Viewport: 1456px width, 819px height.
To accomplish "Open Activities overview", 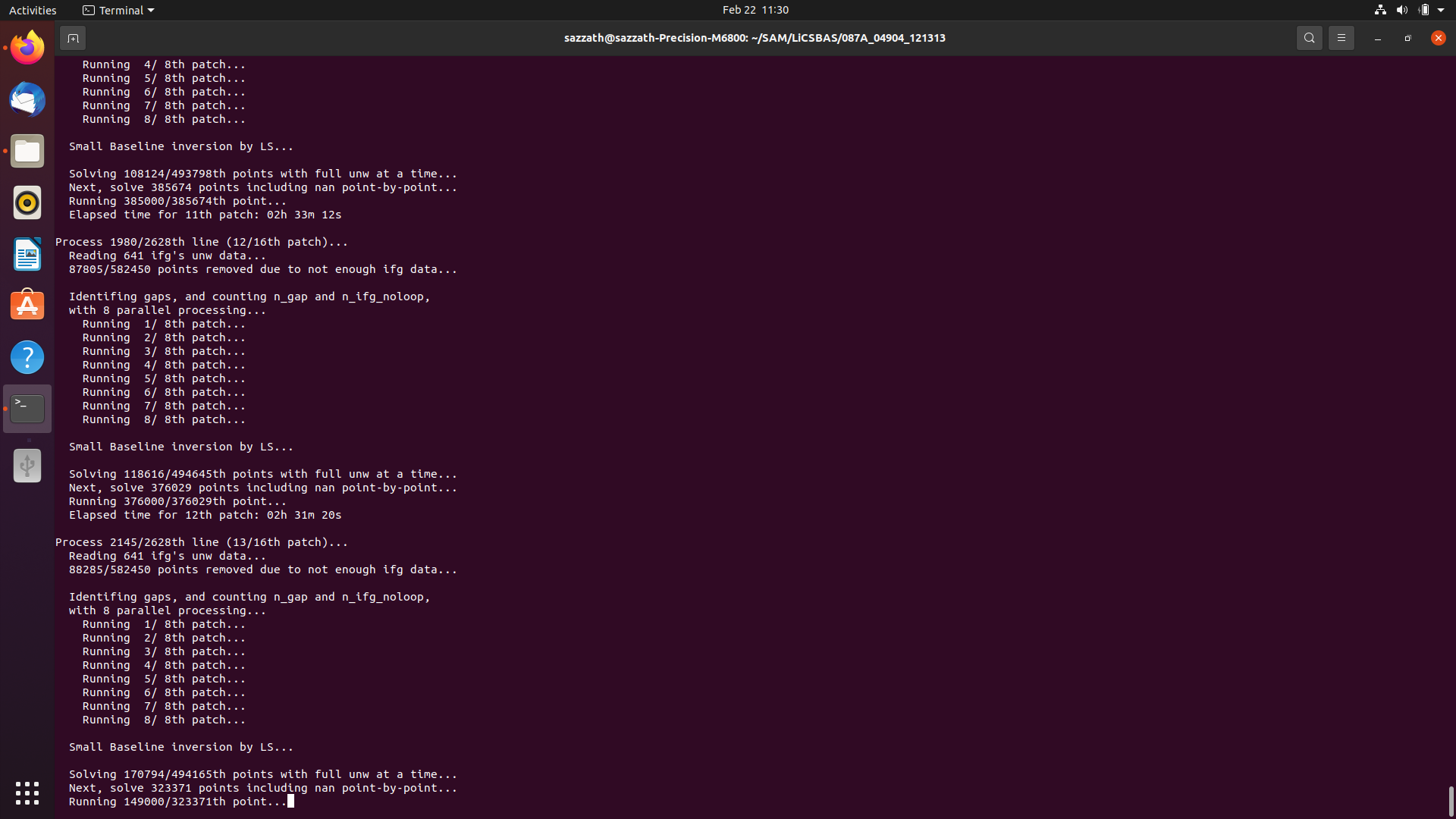I will coord(33,10).
